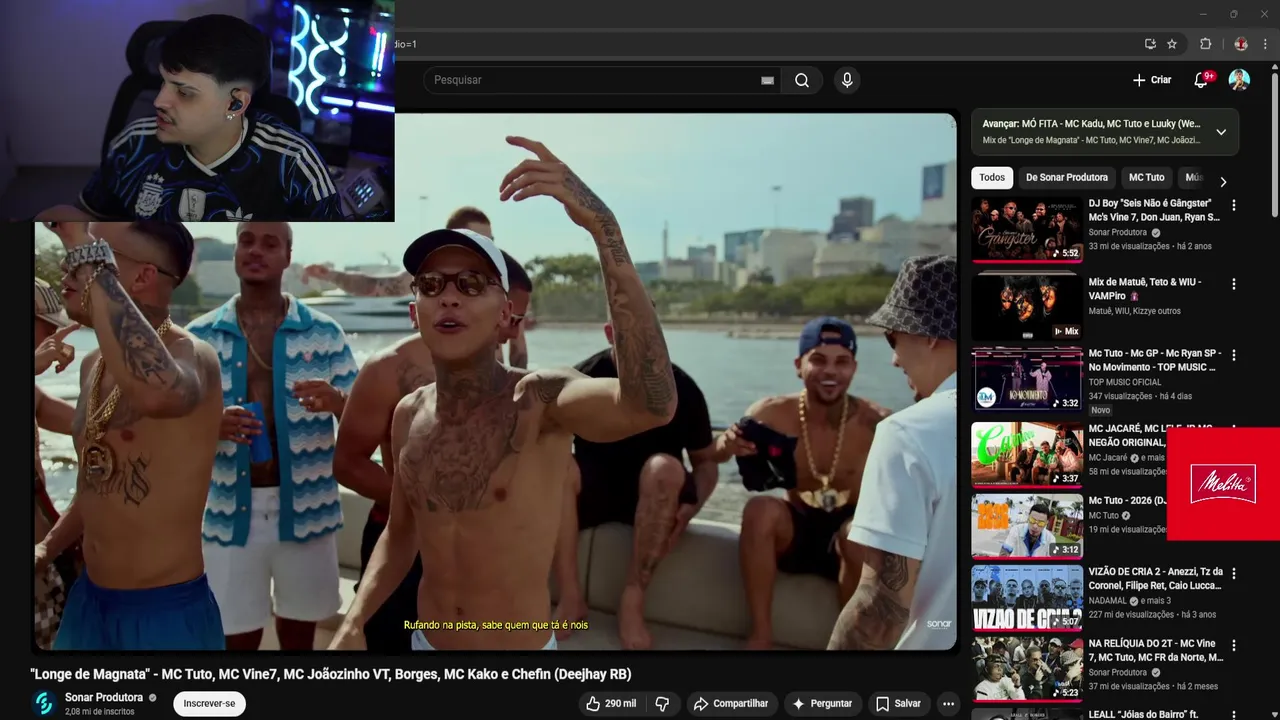Open options for Mix de Matuê video
Viewport: 1280px width, 720px height.
coord(1233,284)
